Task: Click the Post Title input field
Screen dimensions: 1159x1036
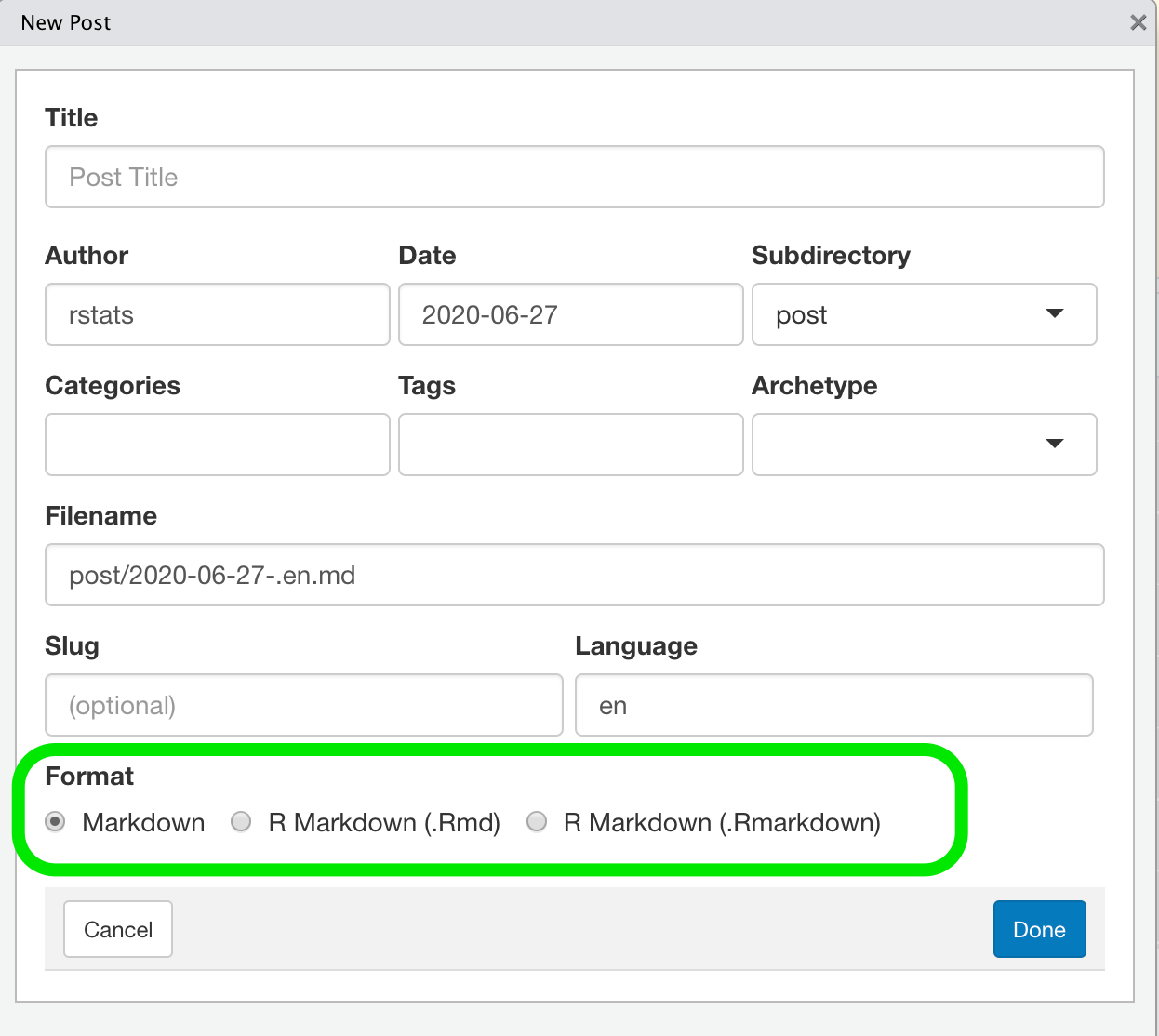Action: pos(575,177)
